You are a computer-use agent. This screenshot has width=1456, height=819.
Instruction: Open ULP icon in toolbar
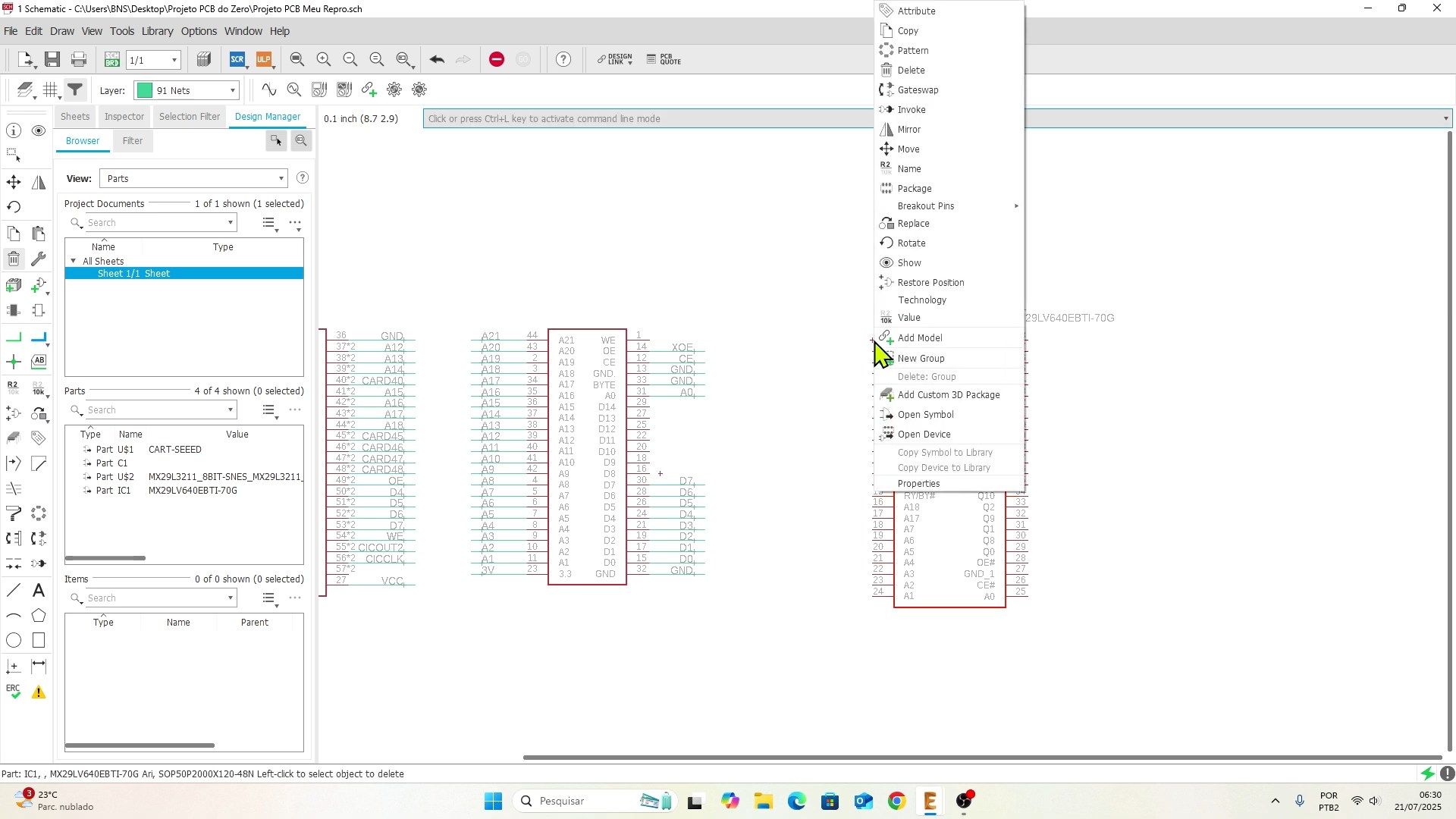(x=263, y=60)
